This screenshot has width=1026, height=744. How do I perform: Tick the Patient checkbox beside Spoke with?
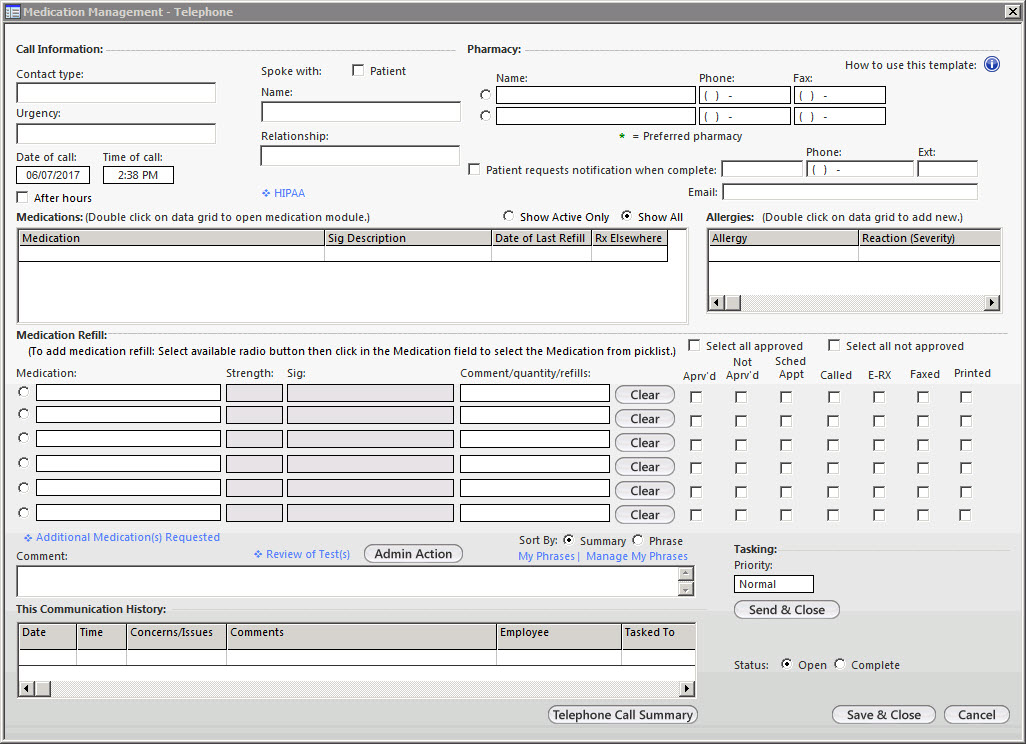[x=358, y=70]
